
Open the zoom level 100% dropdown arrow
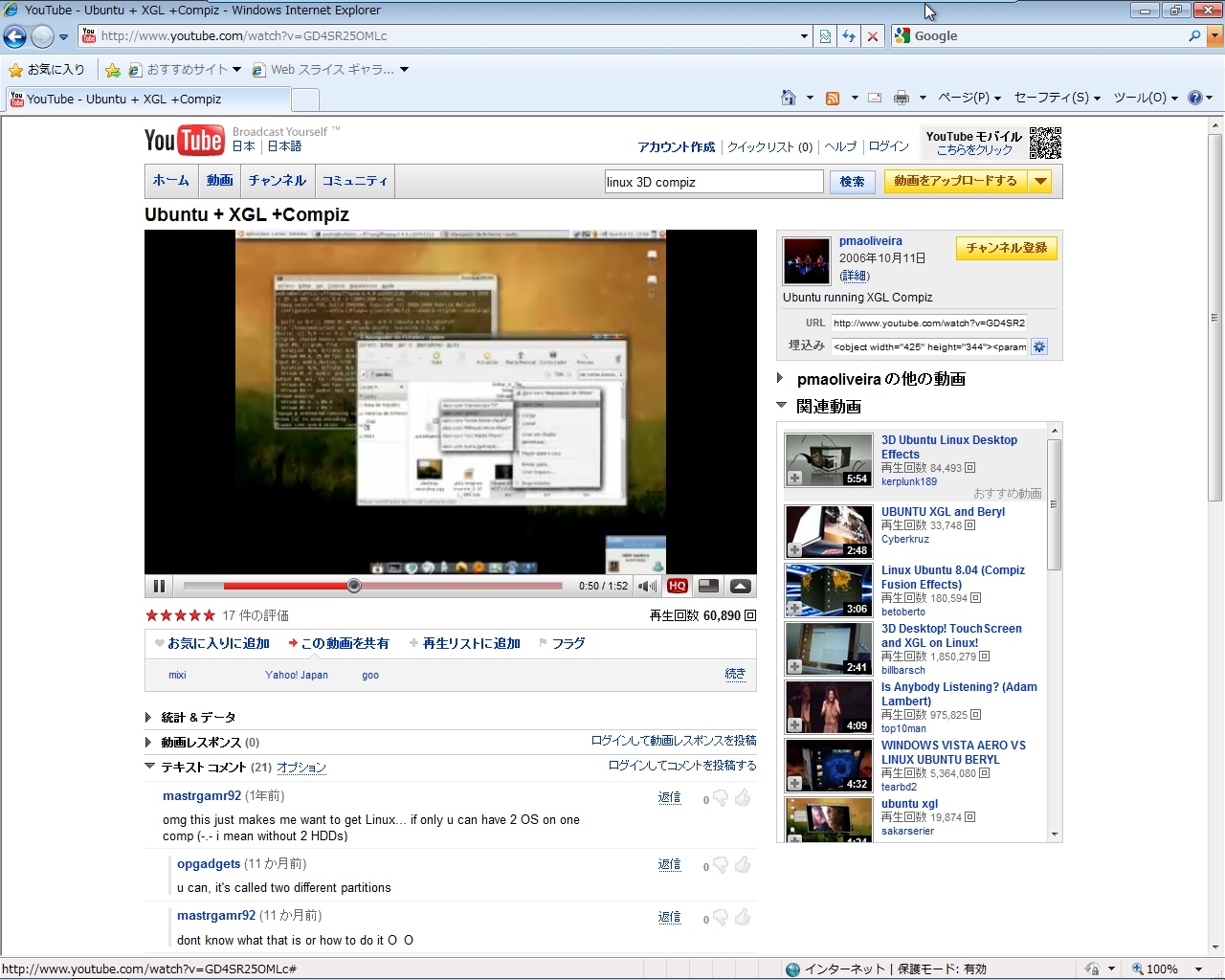click(1198, 969)
